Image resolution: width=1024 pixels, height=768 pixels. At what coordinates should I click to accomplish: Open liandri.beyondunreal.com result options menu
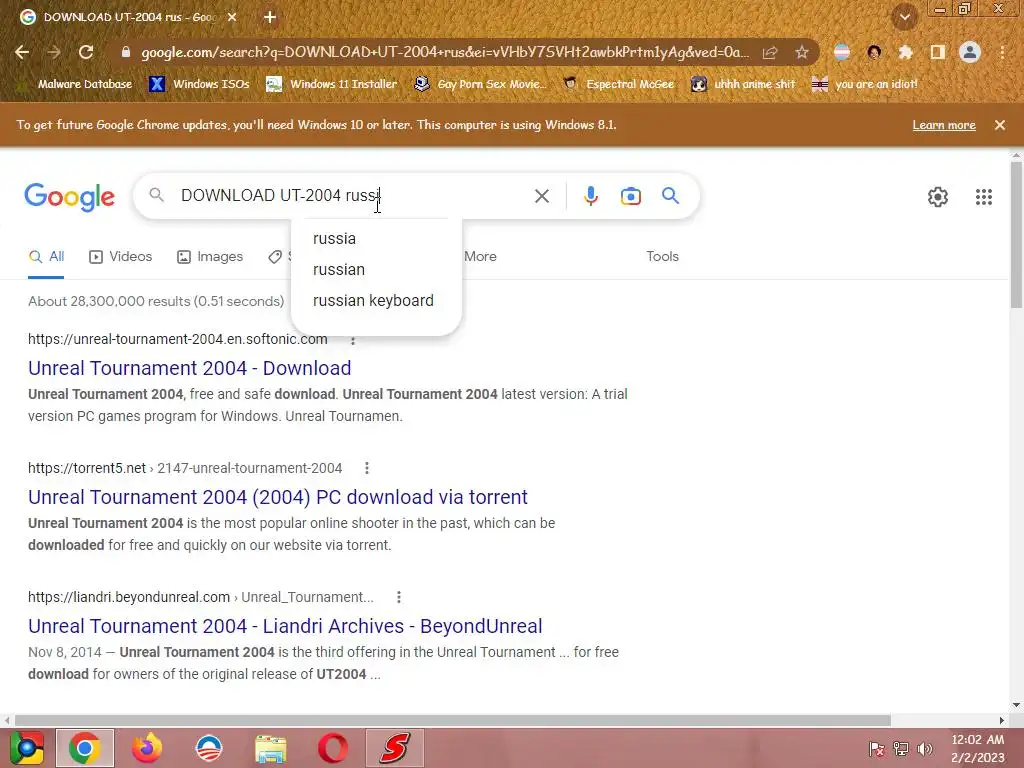tap(399, 597)
